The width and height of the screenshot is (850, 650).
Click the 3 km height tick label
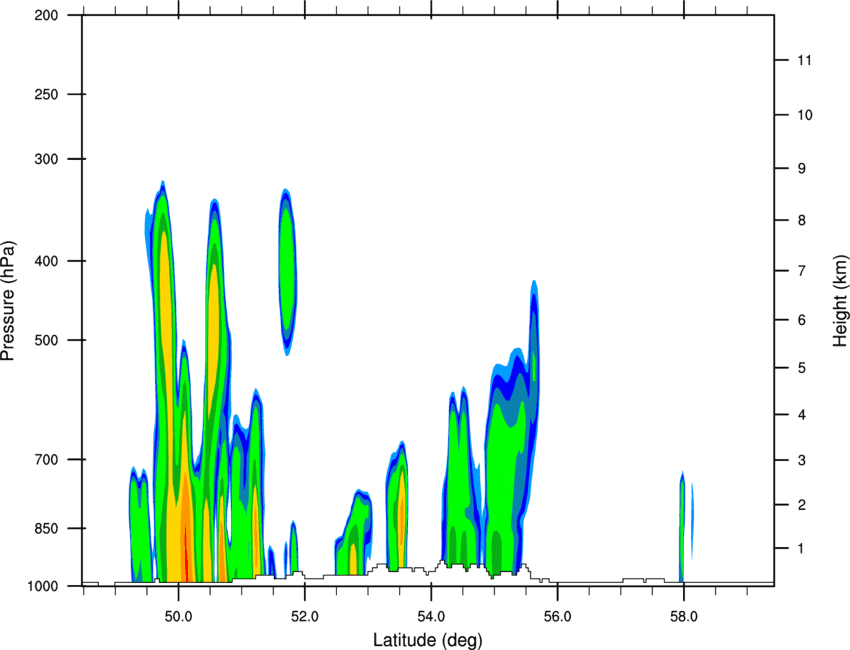[x=802, y=460]
